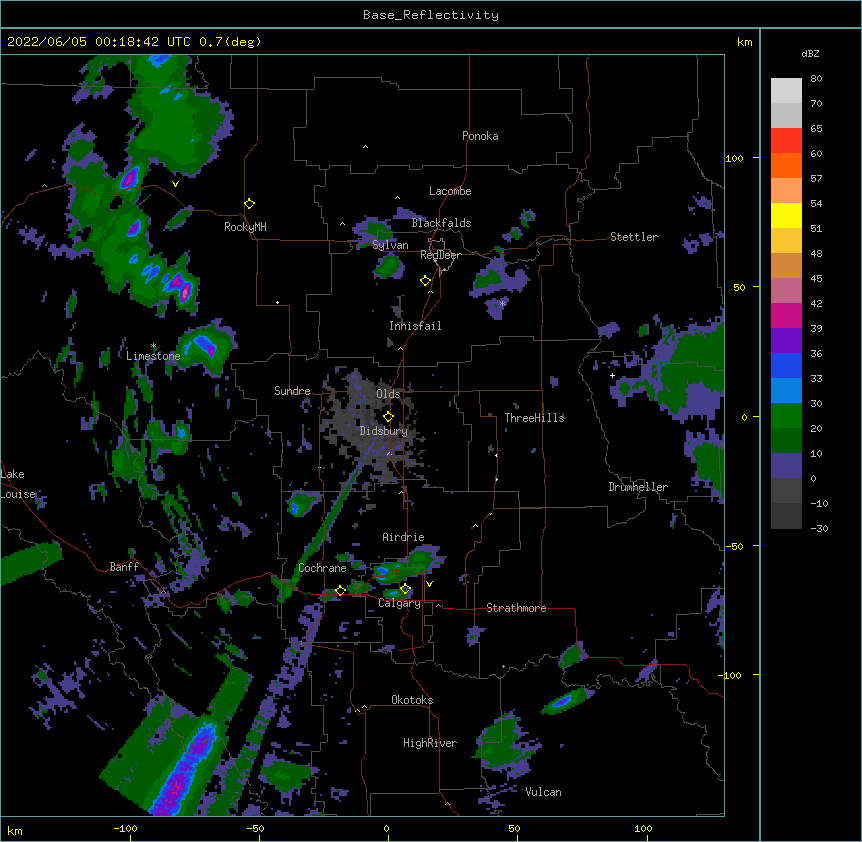The height and width of the screenshot is (842, 862).
Task: Click the yellow diamond marker south of RedDeer
Action: tap(425, 281)
